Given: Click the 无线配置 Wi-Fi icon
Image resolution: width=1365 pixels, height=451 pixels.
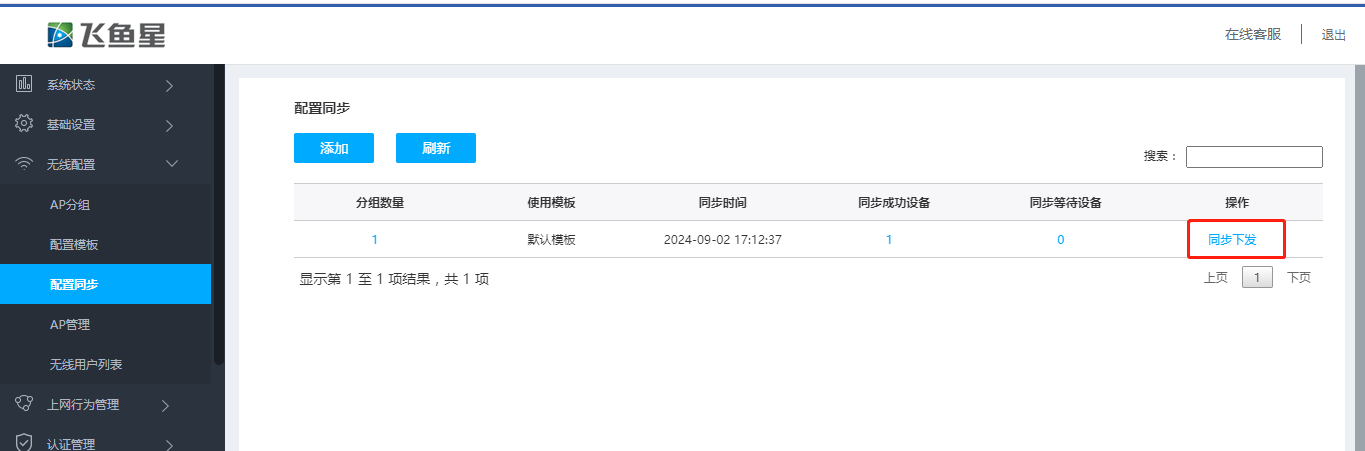Looking at the screenshot, I should [x=25, y=165].
